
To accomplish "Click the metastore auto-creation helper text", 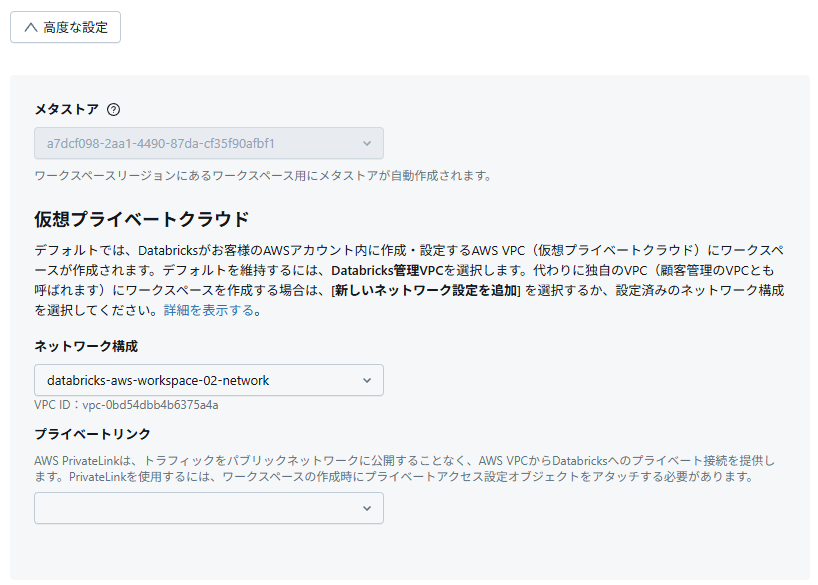I will click(262, 175).
